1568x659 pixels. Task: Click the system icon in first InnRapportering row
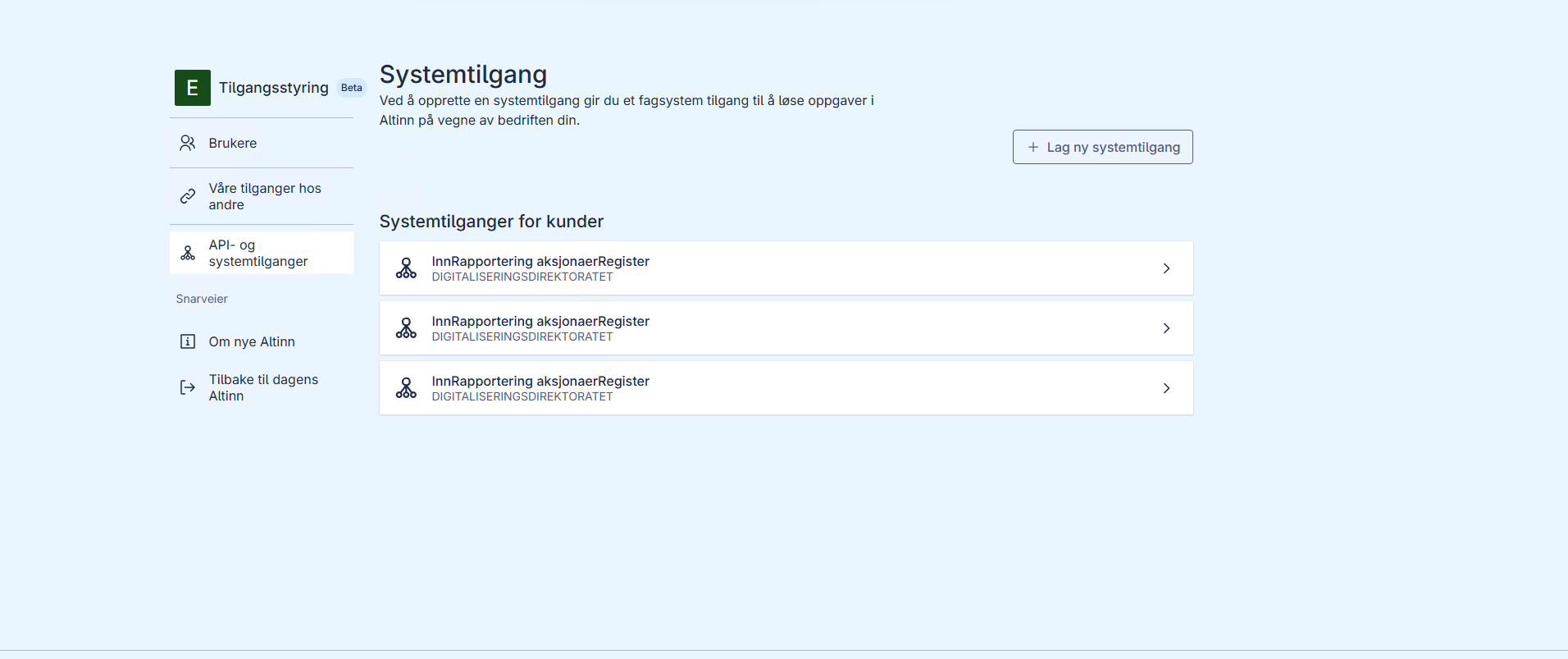tap(406, 268)
